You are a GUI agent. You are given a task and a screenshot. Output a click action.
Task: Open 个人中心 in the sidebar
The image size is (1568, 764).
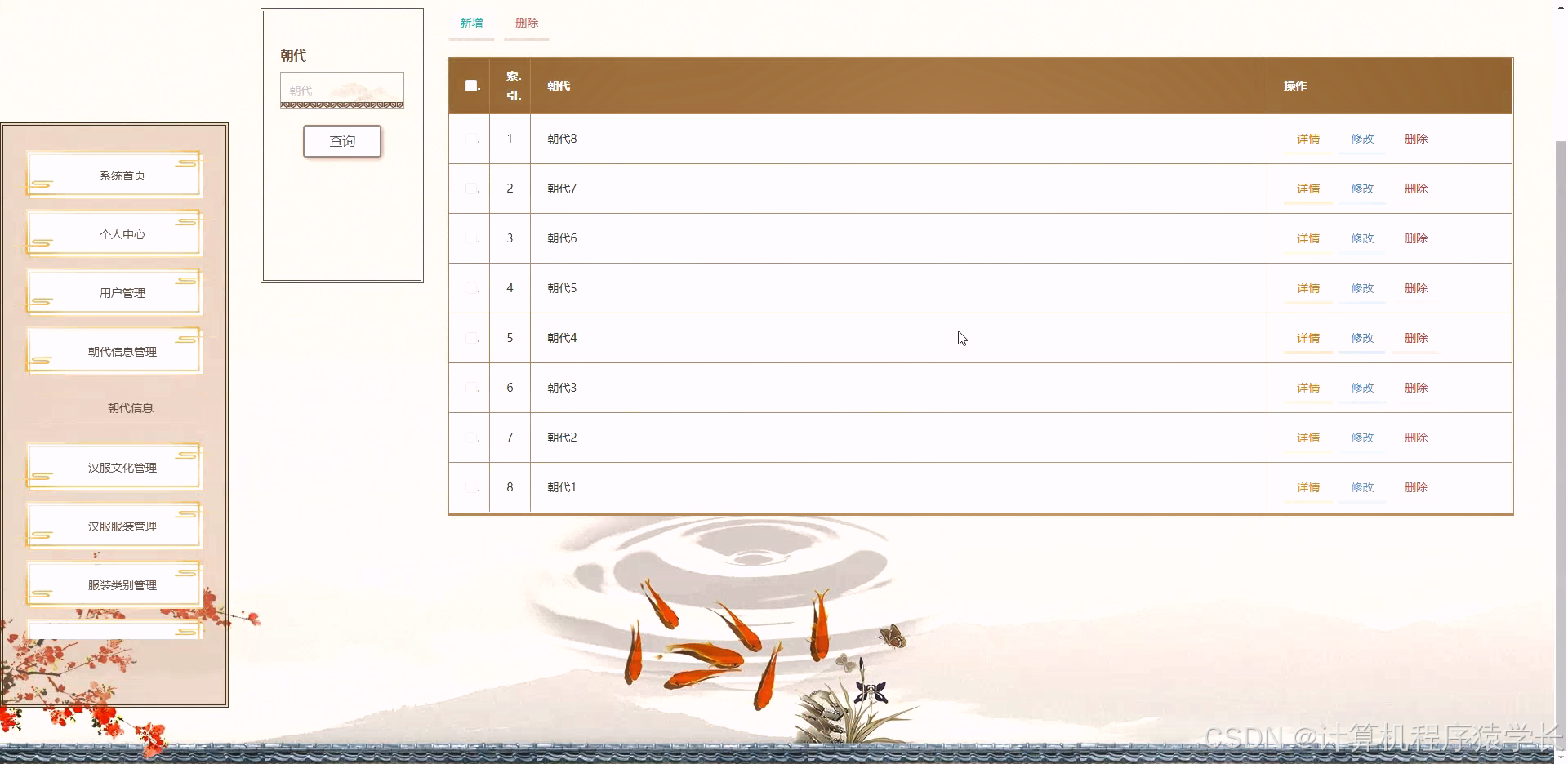pyautogui.click(x=114, y=233)
